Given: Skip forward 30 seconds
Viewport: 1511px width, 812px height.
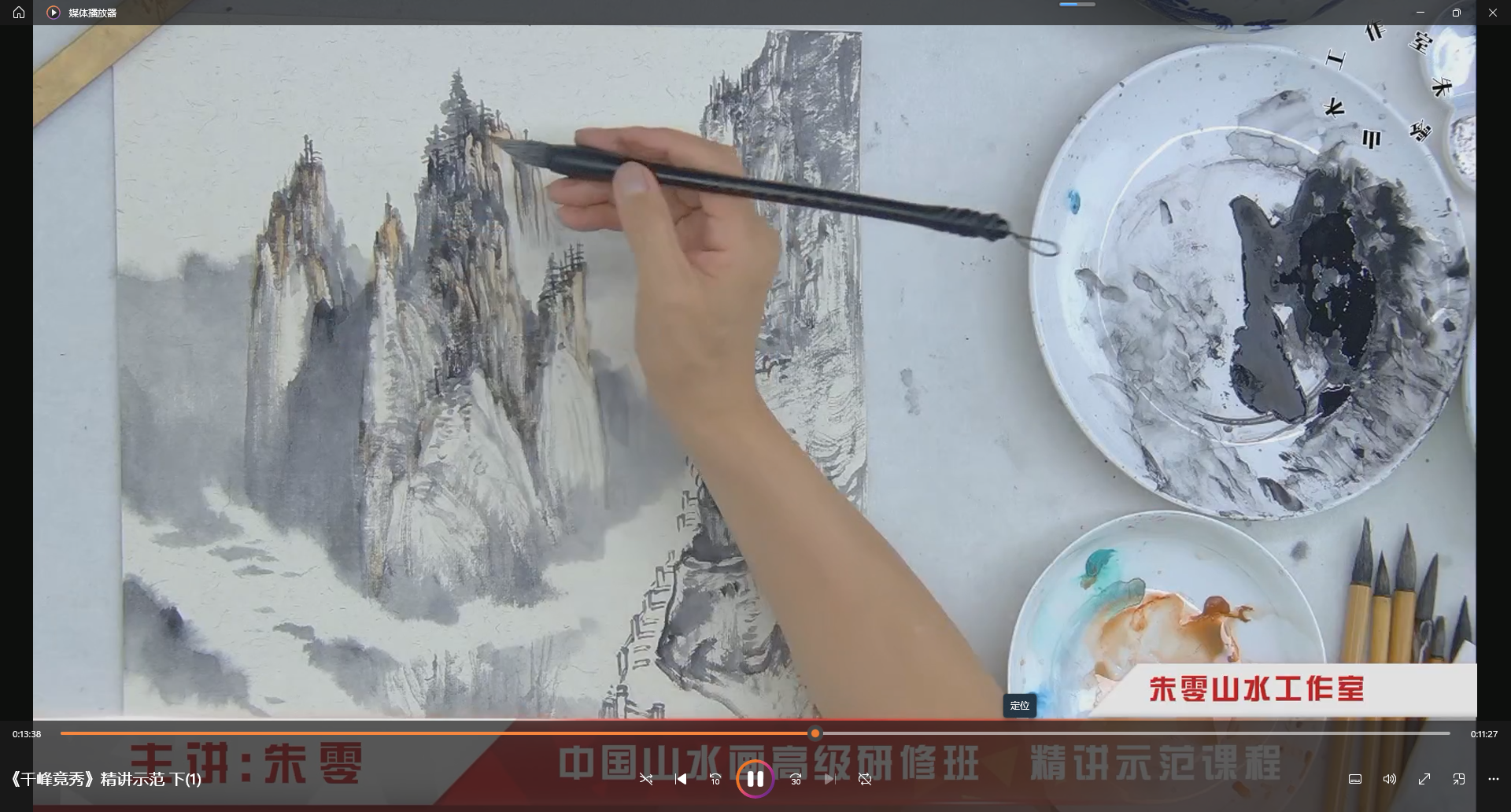Looking at the screenshot, I should pyautogui.click(x=796, y=779).
